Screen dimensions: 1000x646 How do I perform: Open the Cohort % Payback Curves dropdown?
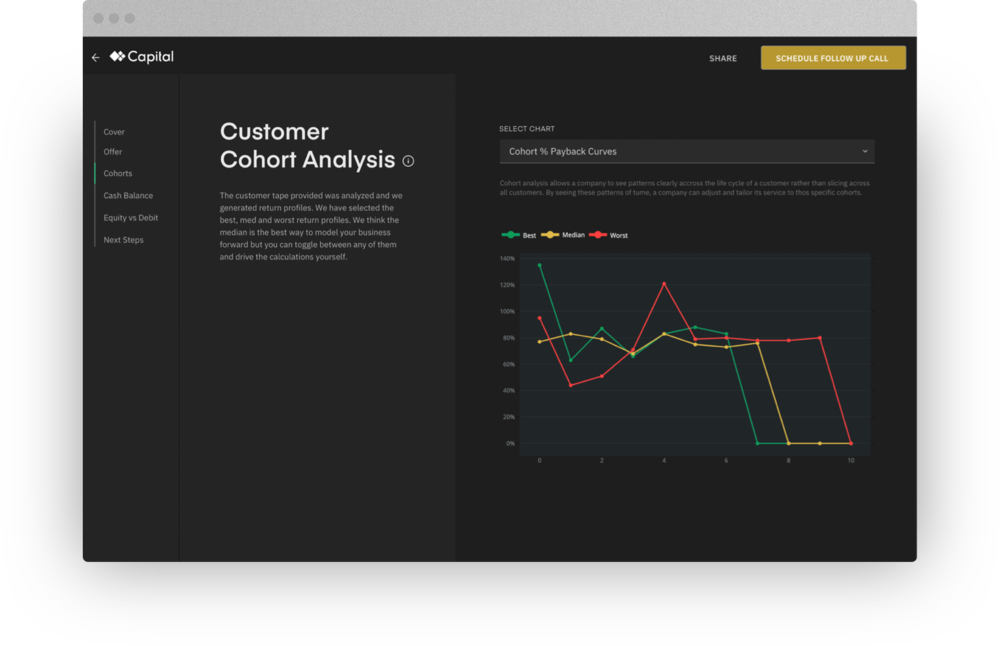(x=686, y=152)
